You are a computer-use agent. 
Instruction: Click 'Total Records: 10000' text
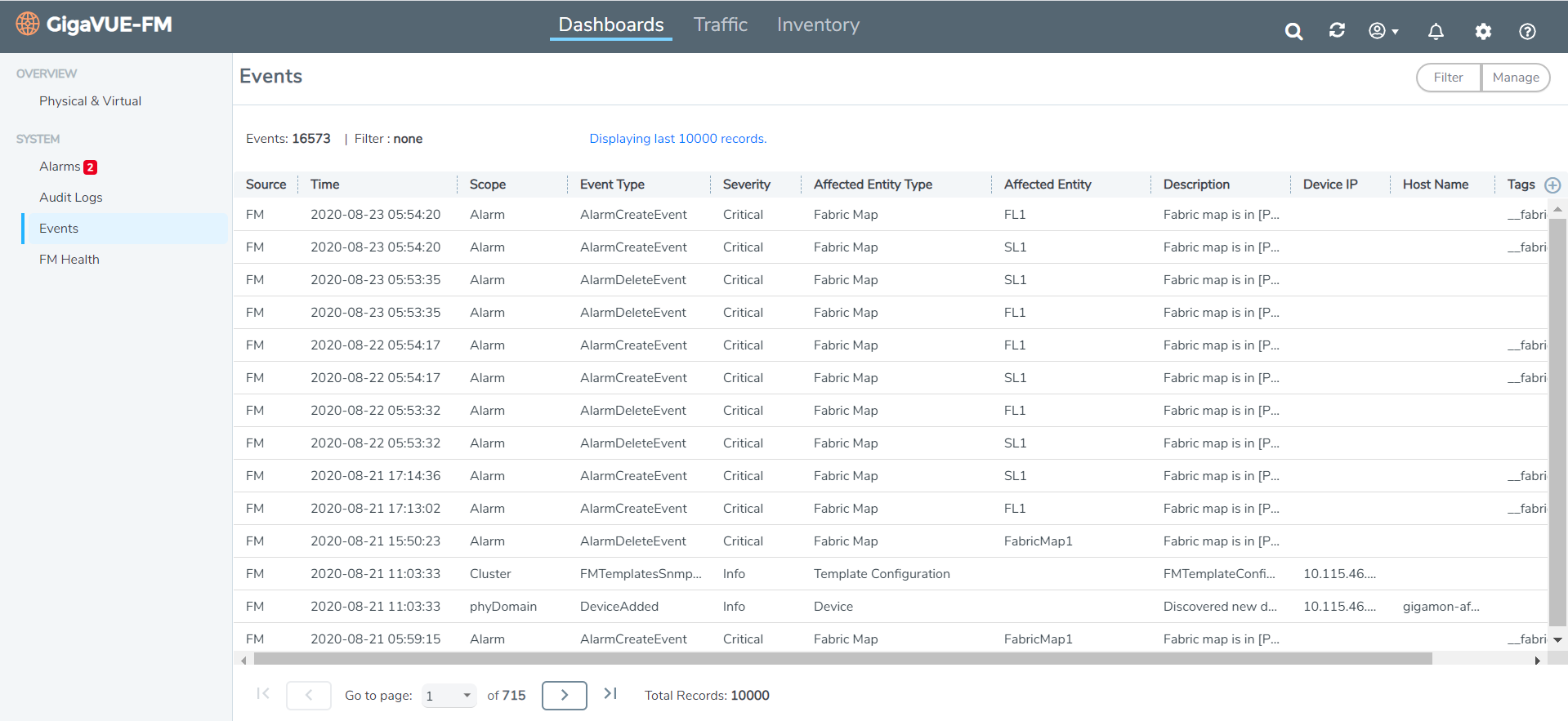click(x=707, y=696)
